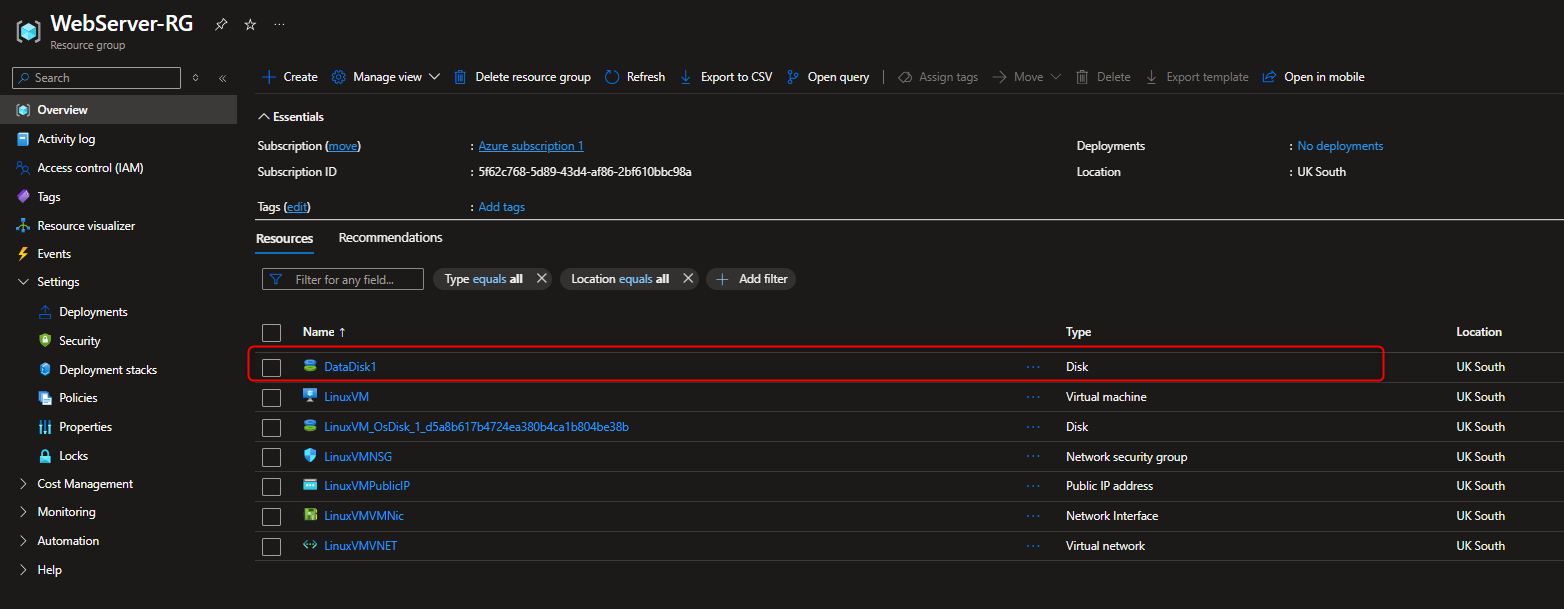Select the Export to CSV icon
The image size is (1564, 609).
[684, 76]
